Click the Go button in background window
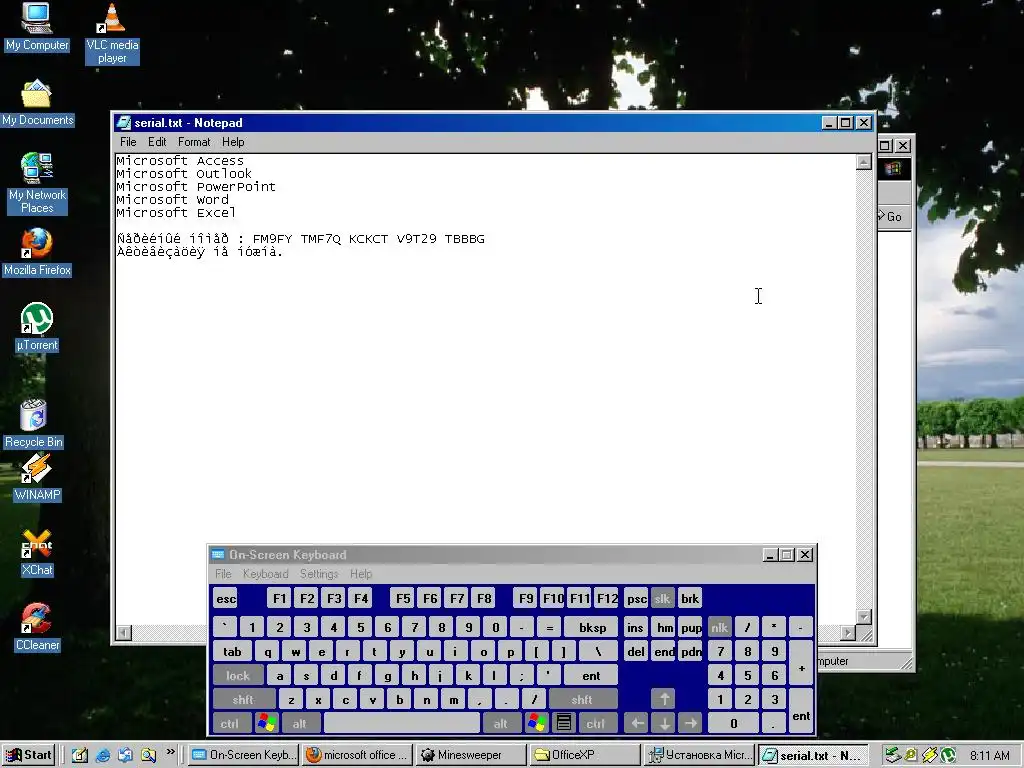 (x=890, y=216)
